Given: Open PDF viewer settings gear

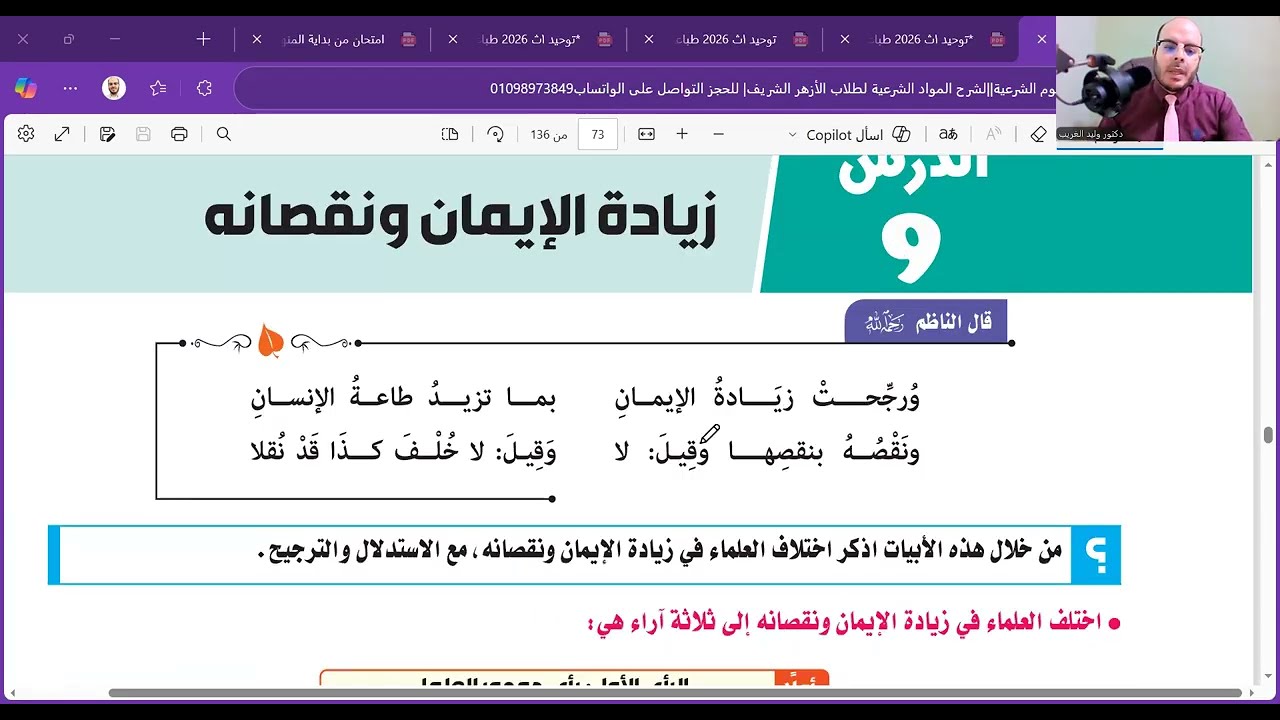Looking at the screenshot, I should click(x=26, y=134).
